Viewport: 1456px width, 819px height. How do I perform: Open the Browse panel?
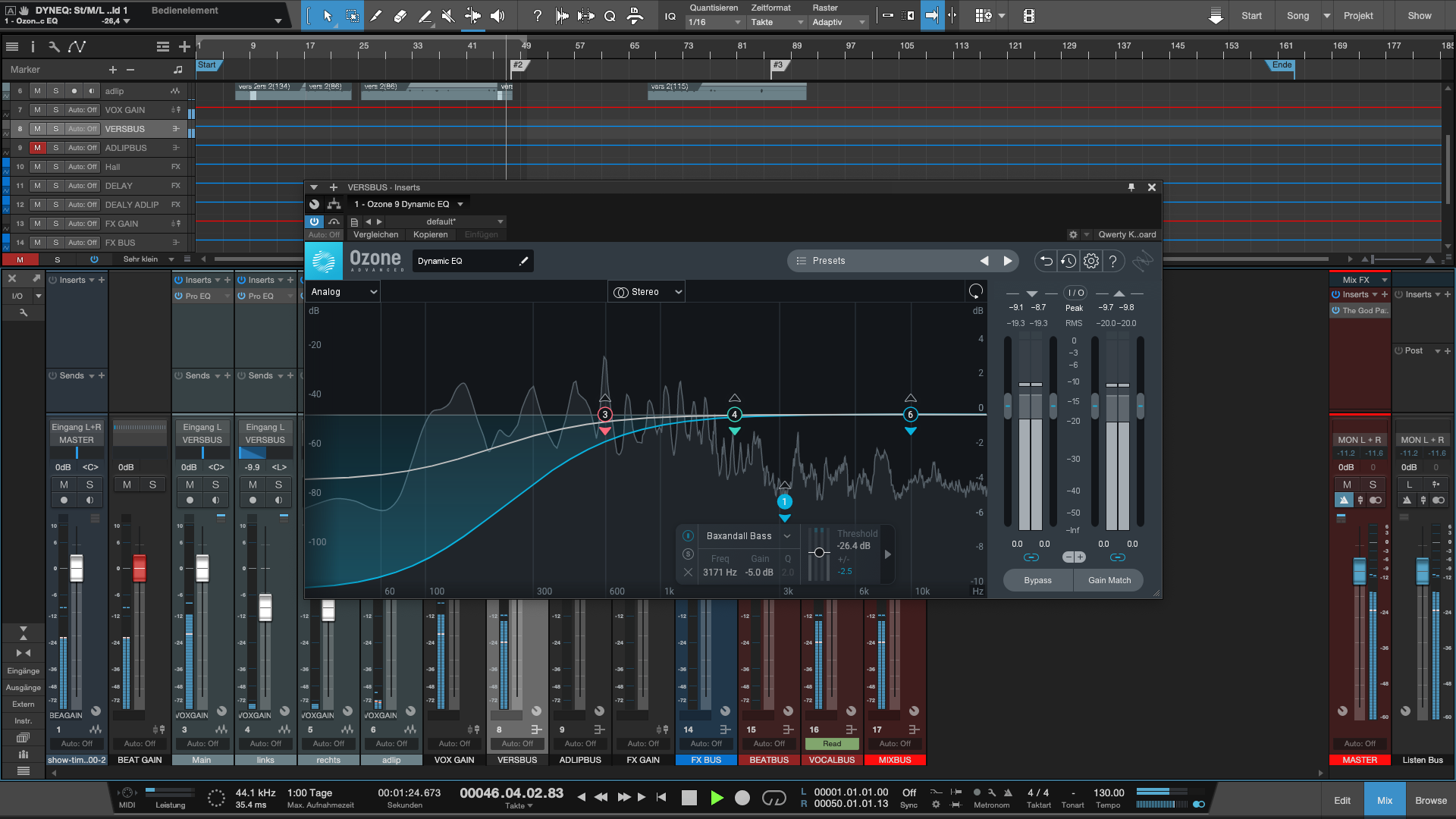tap(1431, 801)
